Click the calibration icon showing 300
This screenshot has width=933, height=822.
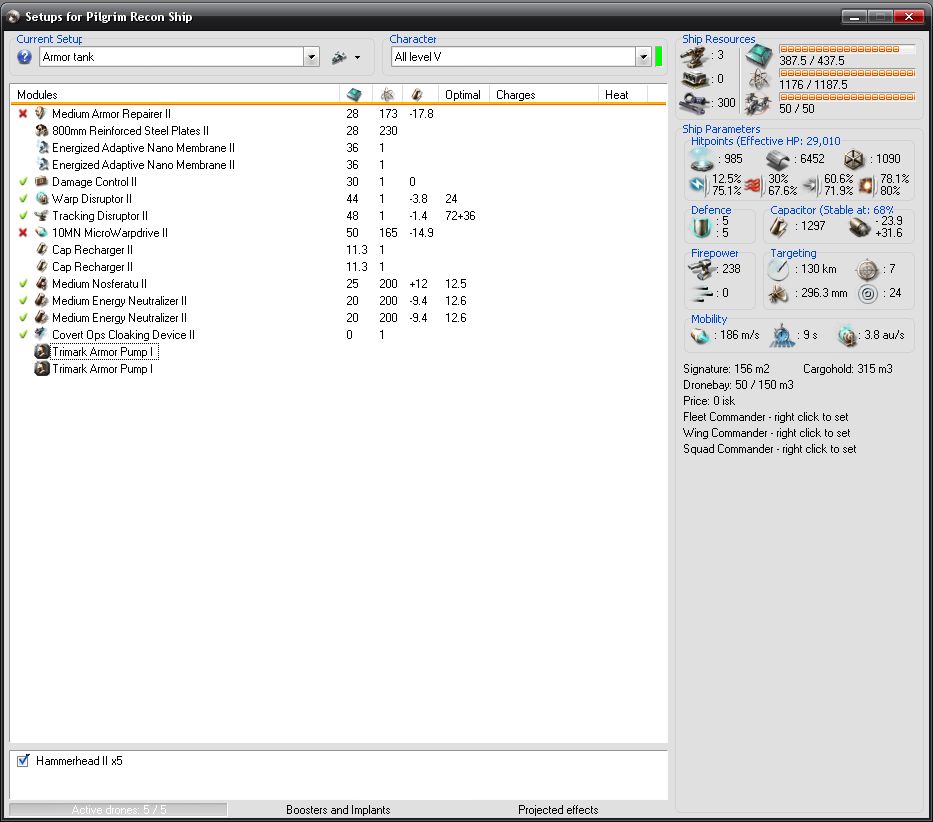[694, 103]
